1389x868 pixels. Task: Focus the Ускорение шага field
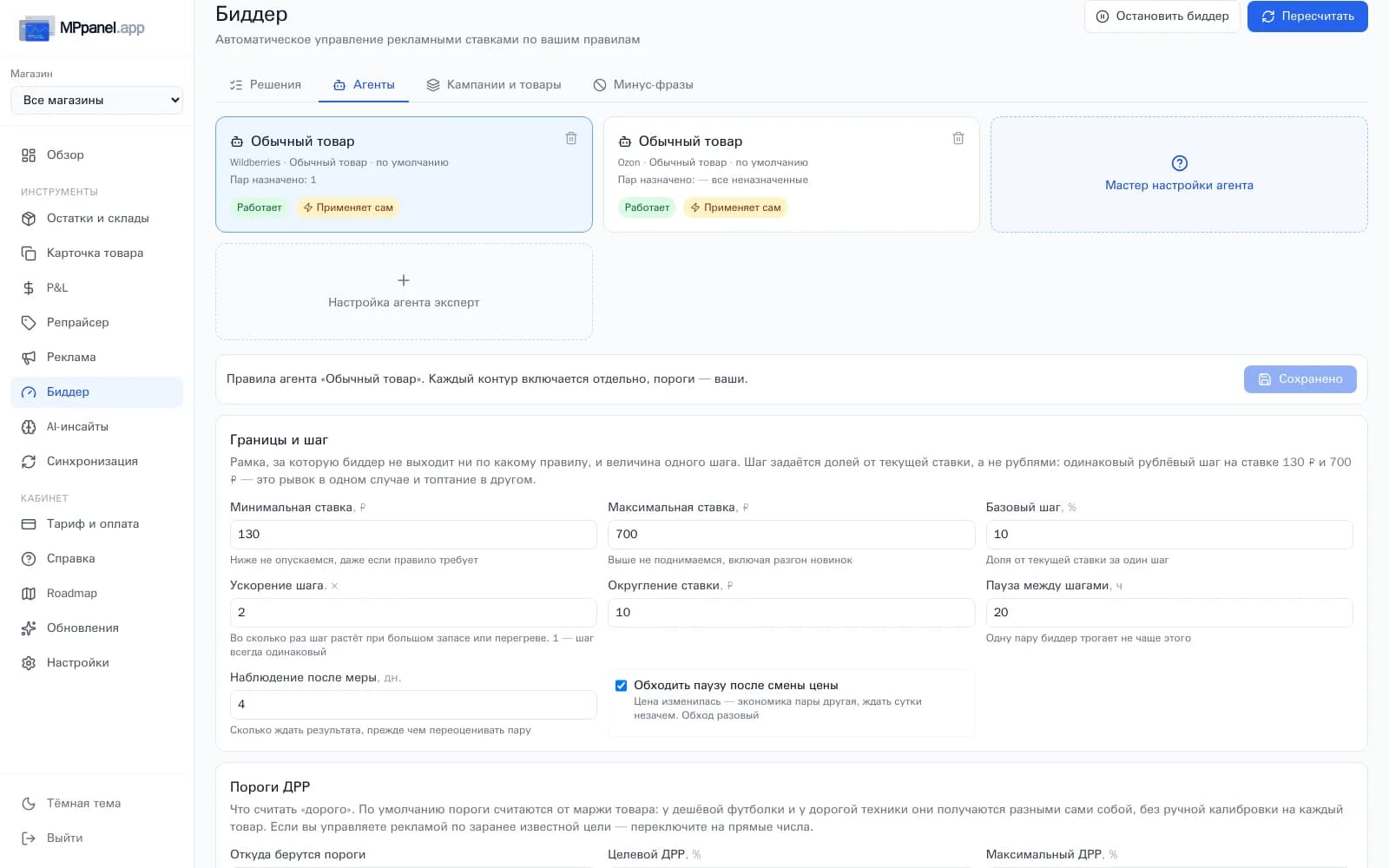(x=413, y=613)
